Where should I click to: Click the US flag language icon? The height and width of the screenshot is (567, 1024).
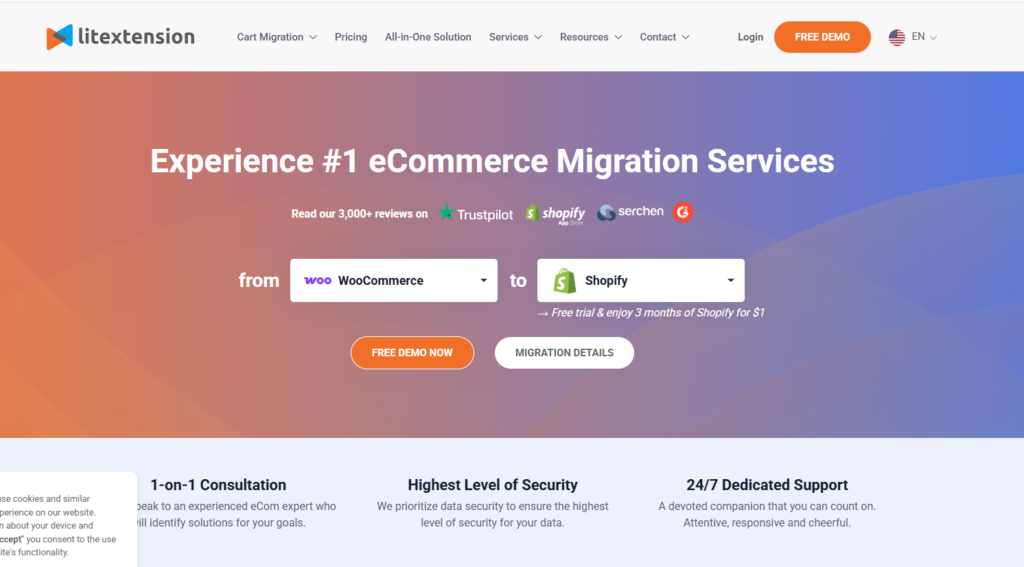[x=897, y=37]
